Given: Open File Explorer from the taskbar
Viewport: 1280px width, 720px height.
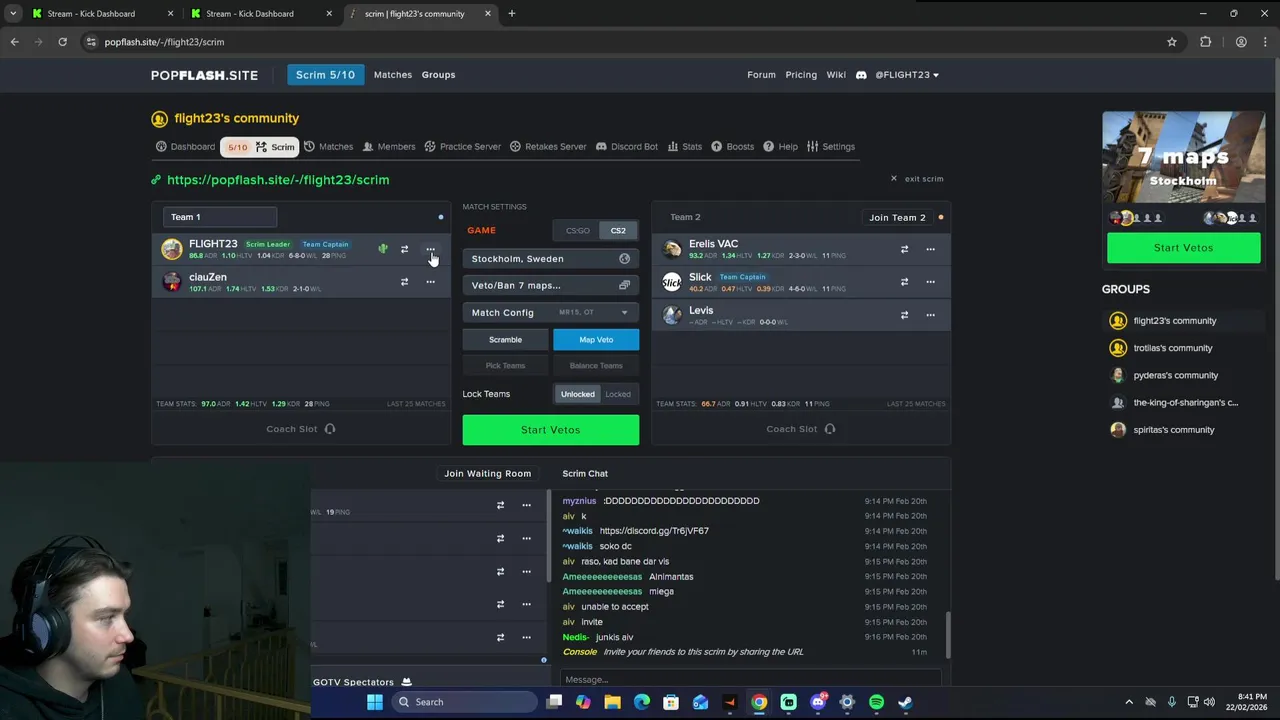Looking at the screenshot, I should pos(612,702).
